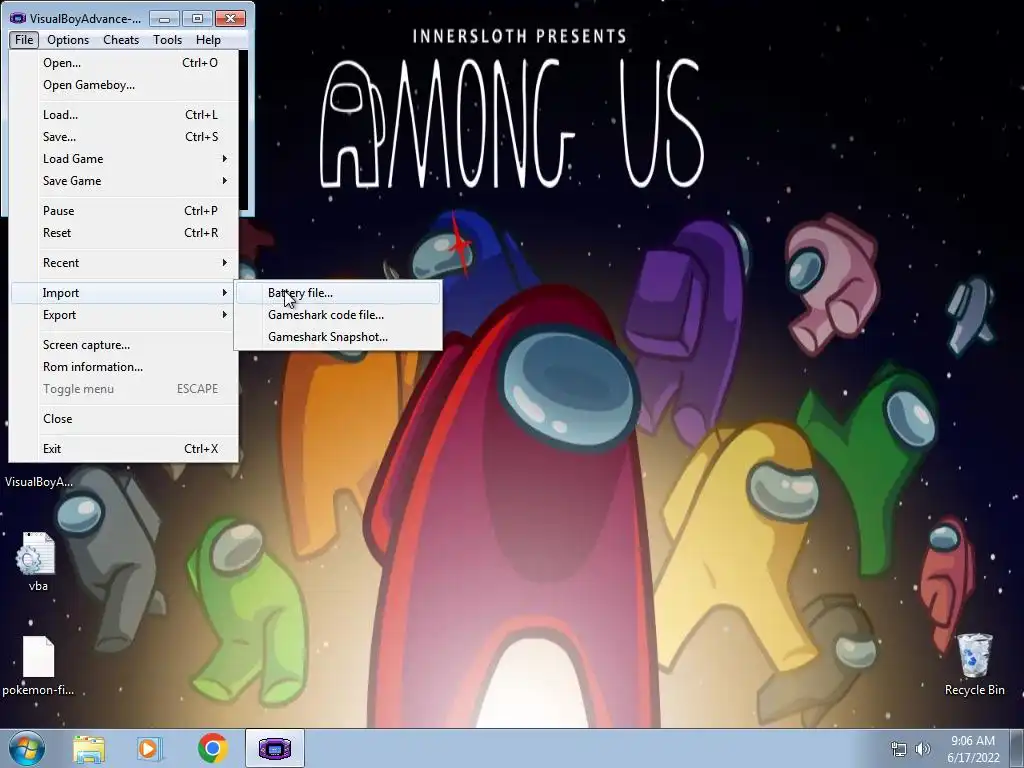Open Rom information... menu entry
Image resolution: width=1024 pixels, height=768 pixels.
pyautogui.click(x=124, y=367)
